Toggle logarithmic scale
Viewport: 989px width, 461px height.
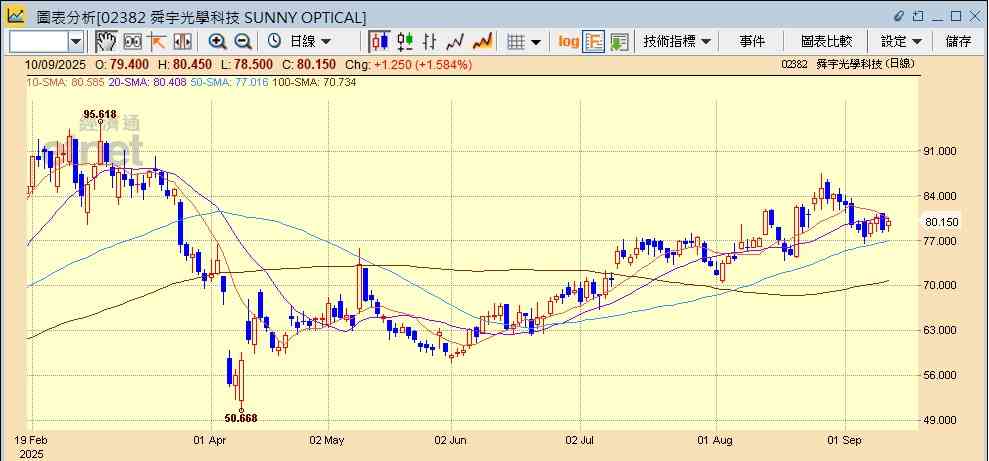[x=569, y=42]
